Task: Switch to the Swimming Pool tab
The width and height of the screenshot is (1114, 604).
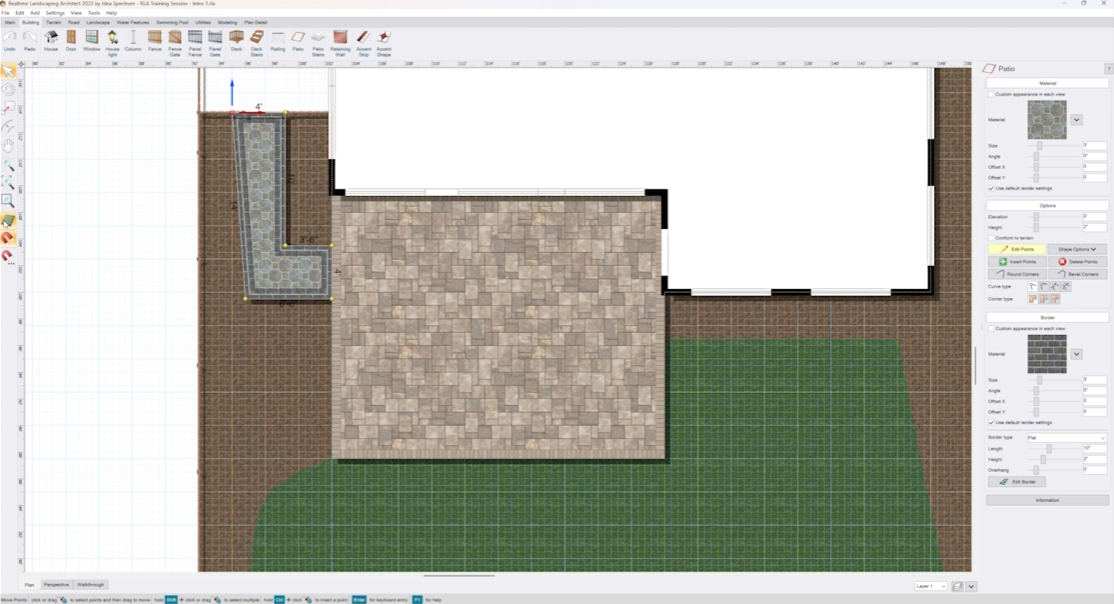Action: pos(172,22)
